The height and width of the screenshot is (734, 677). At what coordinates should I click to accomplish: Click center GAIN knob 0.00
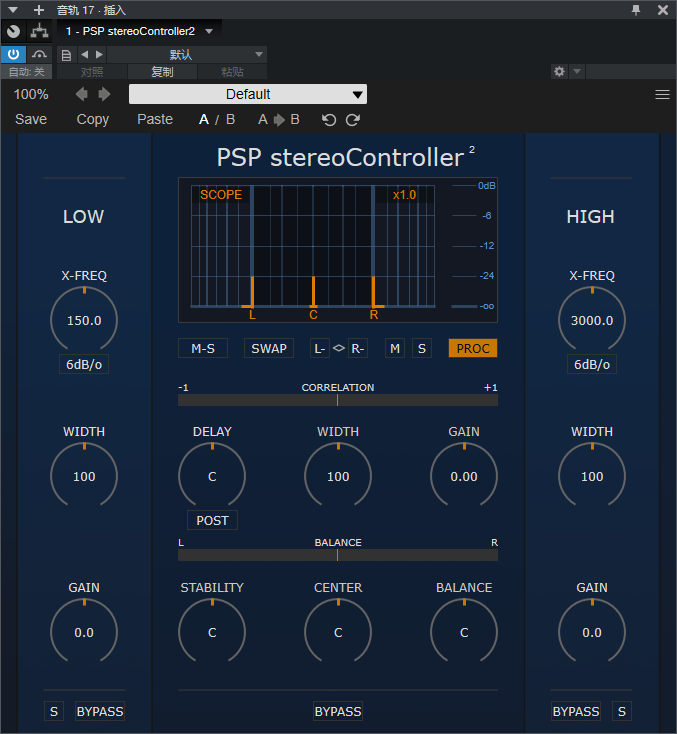coord(464,477)
